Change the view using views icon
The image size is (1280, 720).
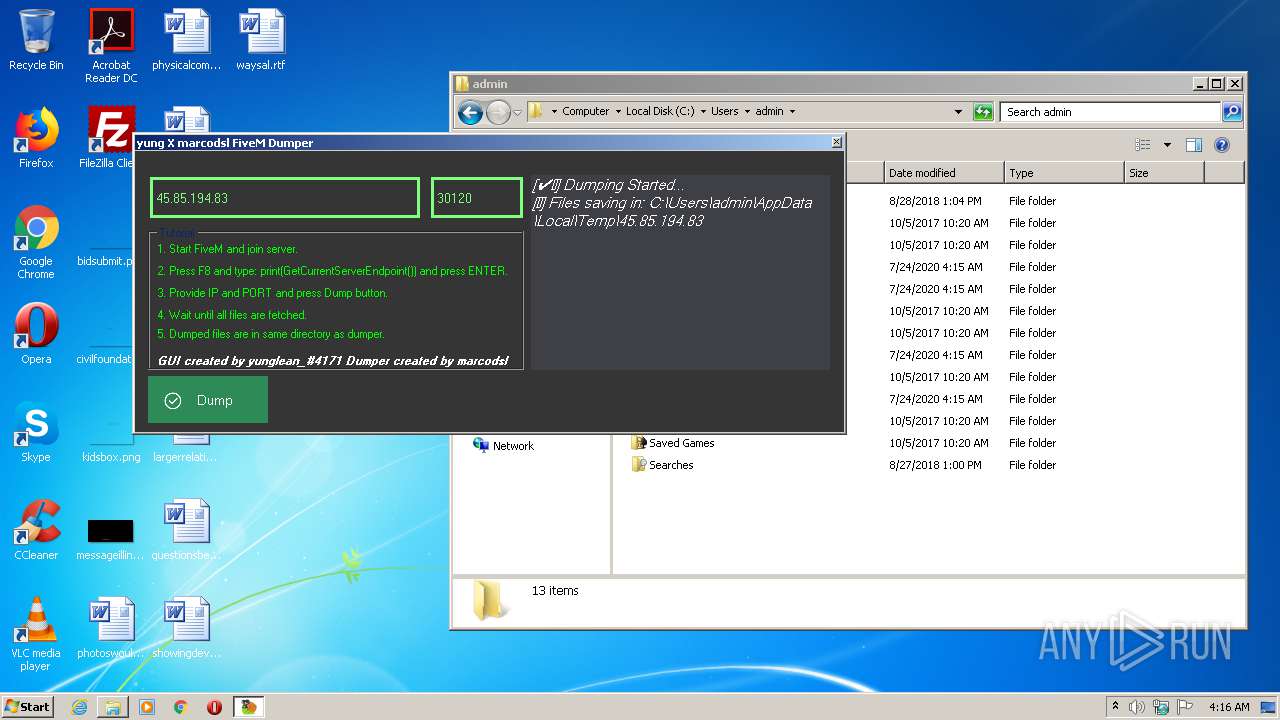(x=1143, y=145)
